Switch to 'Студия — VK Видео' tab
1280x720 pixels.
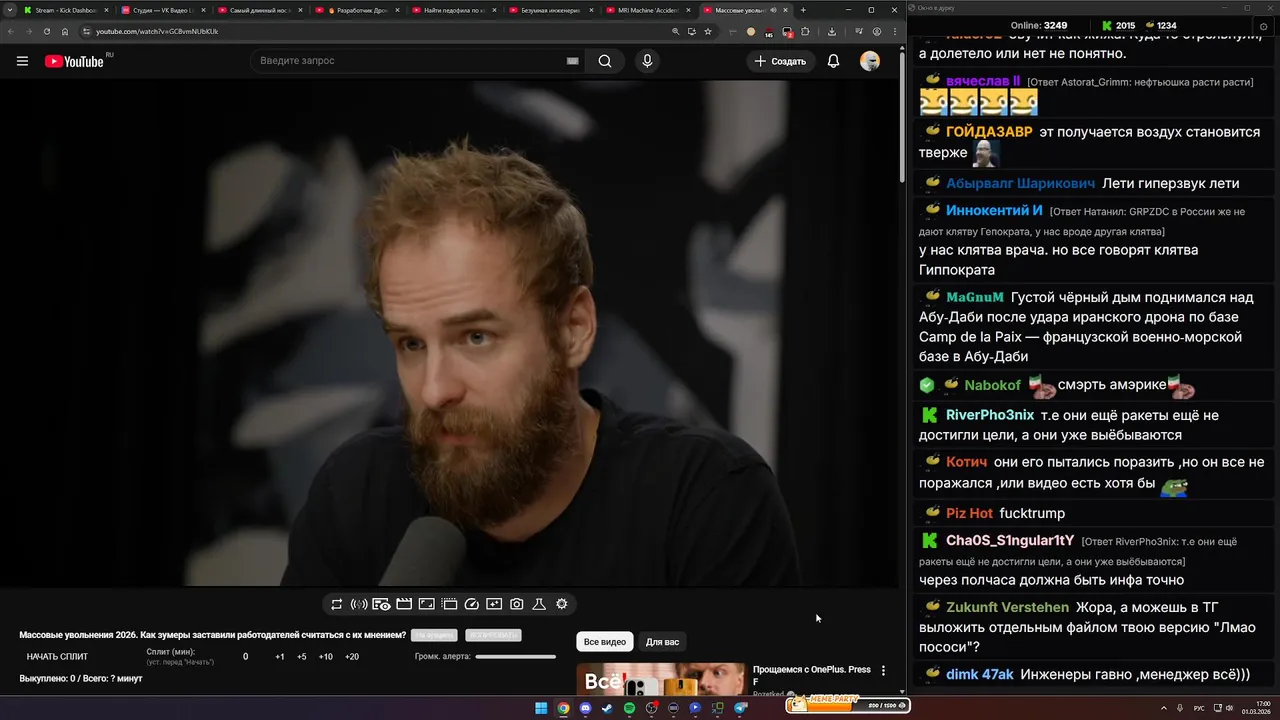162,10
